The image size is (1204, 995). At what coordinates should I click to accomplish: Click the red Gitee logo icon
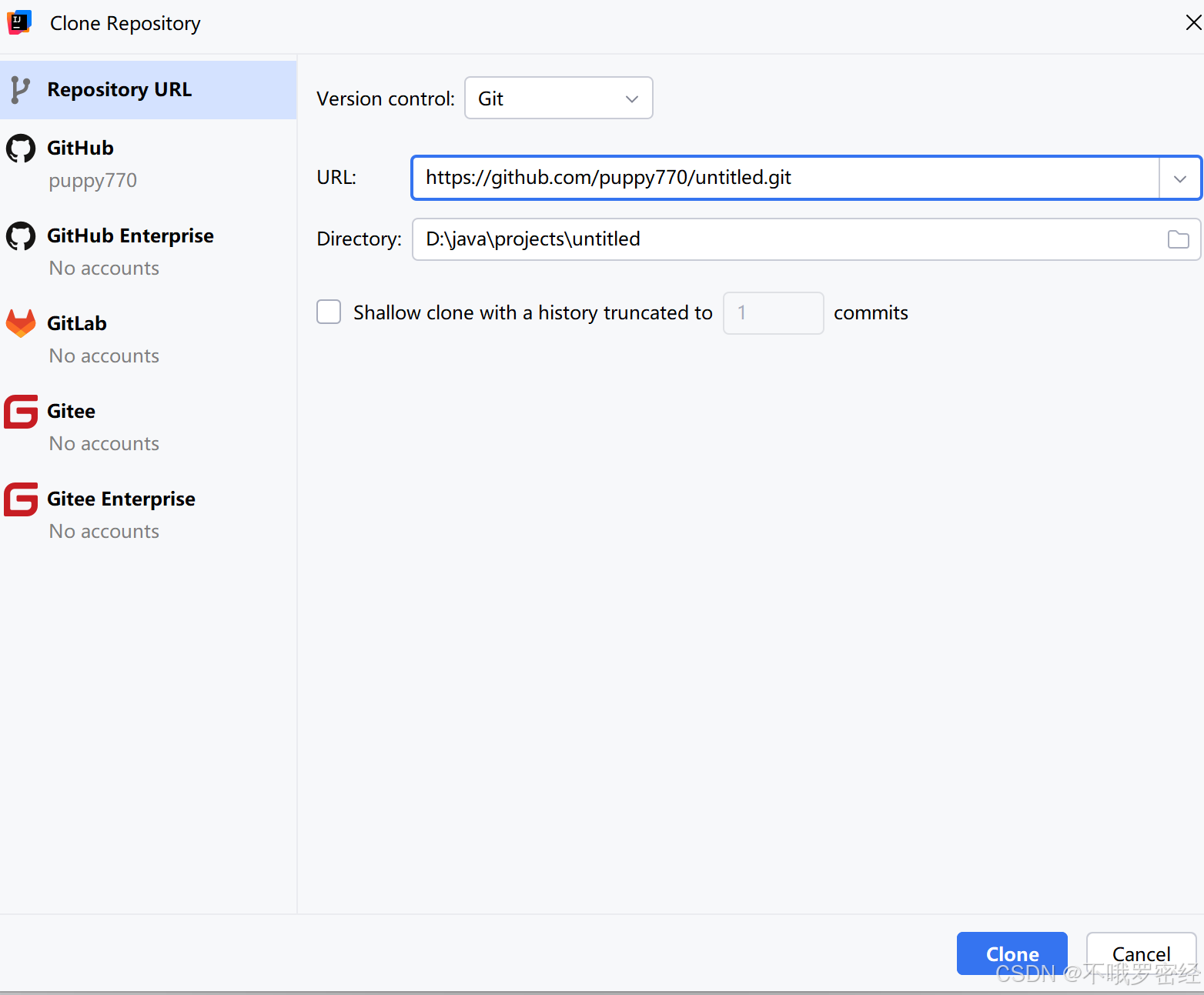point(21,412)
